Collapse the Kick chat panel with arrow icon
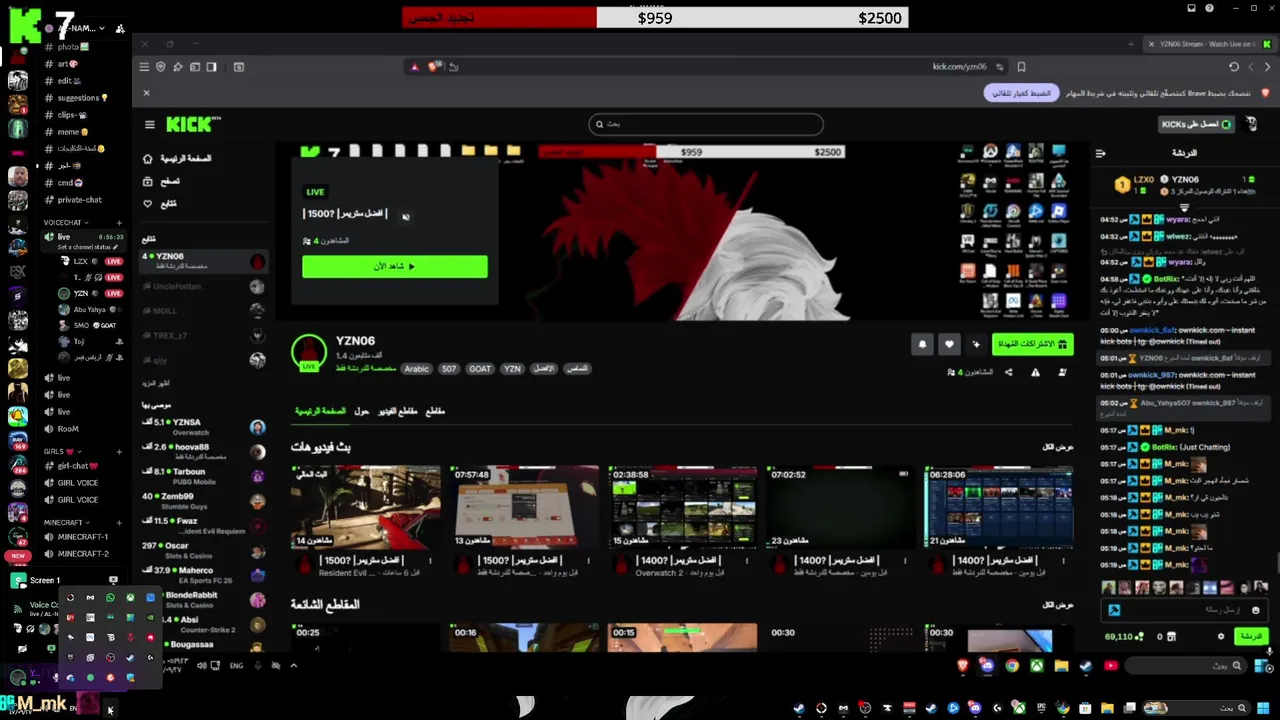Image resolution: width=1280 pixels, height=720 pixels. click(x=1101, y=153)
